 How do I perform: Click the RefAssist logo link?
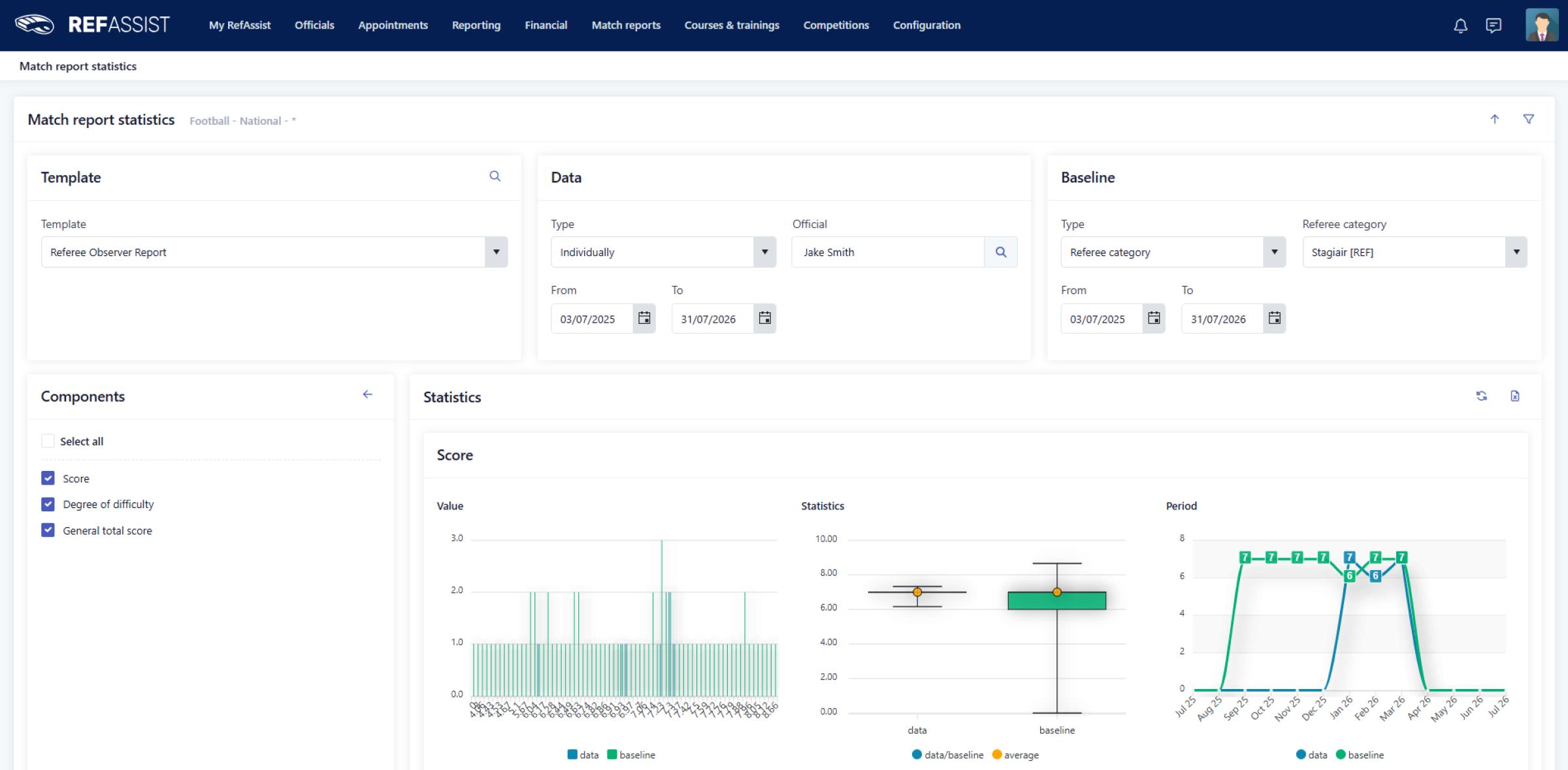(x=92, y=25)
